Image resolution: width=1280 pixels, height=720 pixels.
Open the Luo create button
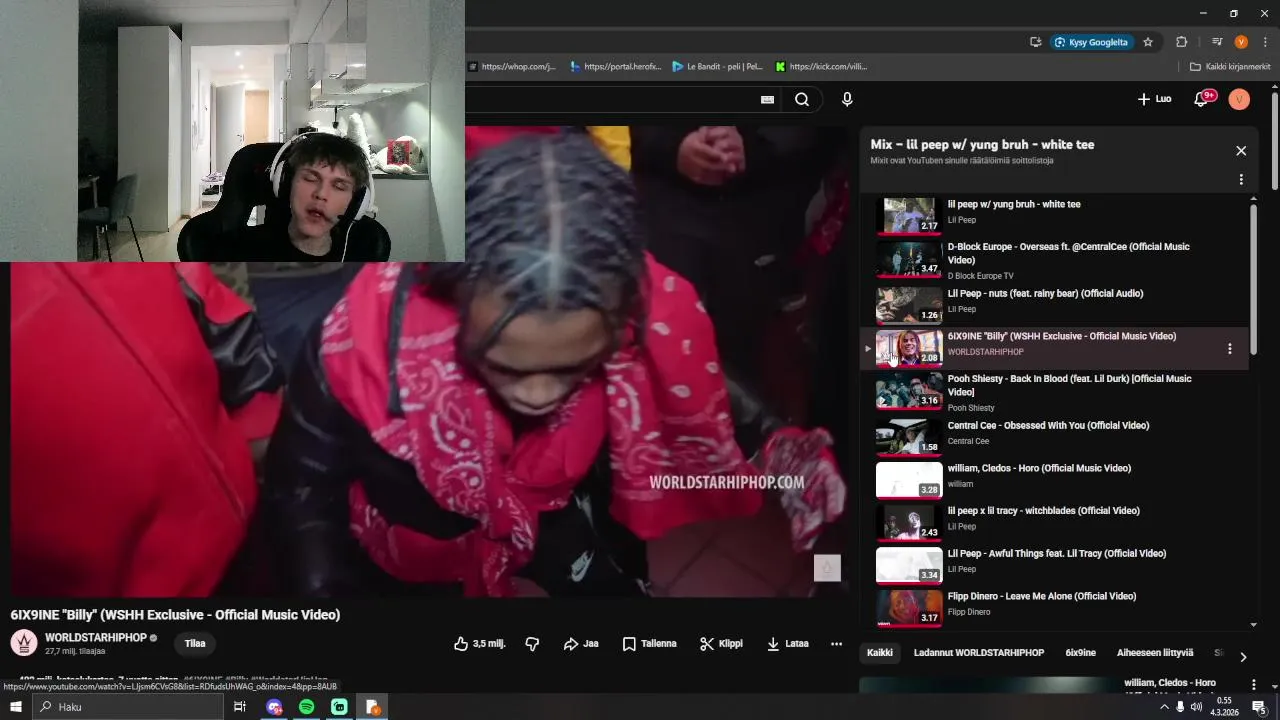tap(1154, 99)
